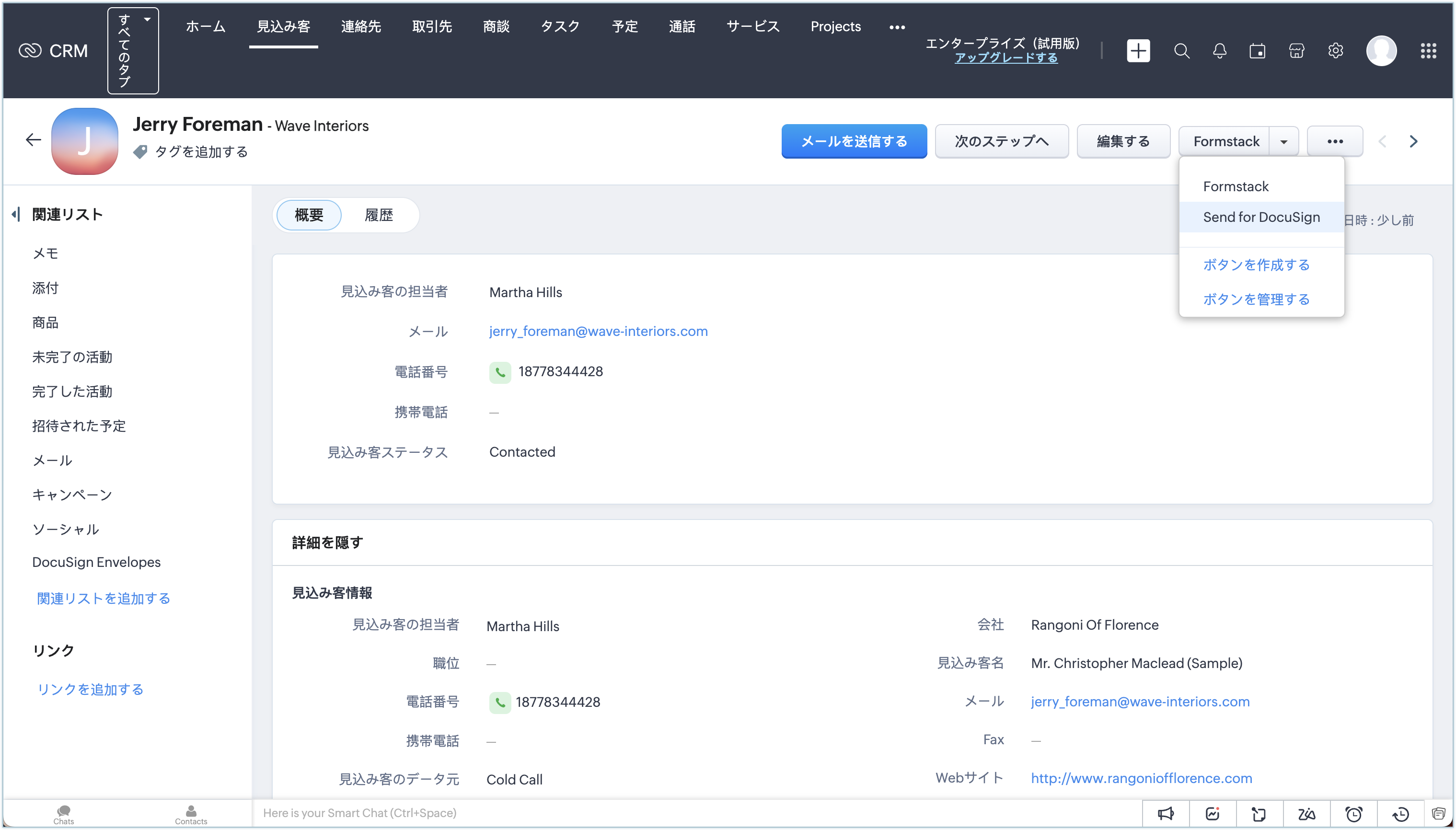The image size is (1456, 830).
Task: Collapse the 関連リスト sidebar panel
Action: tap(16, 214)
